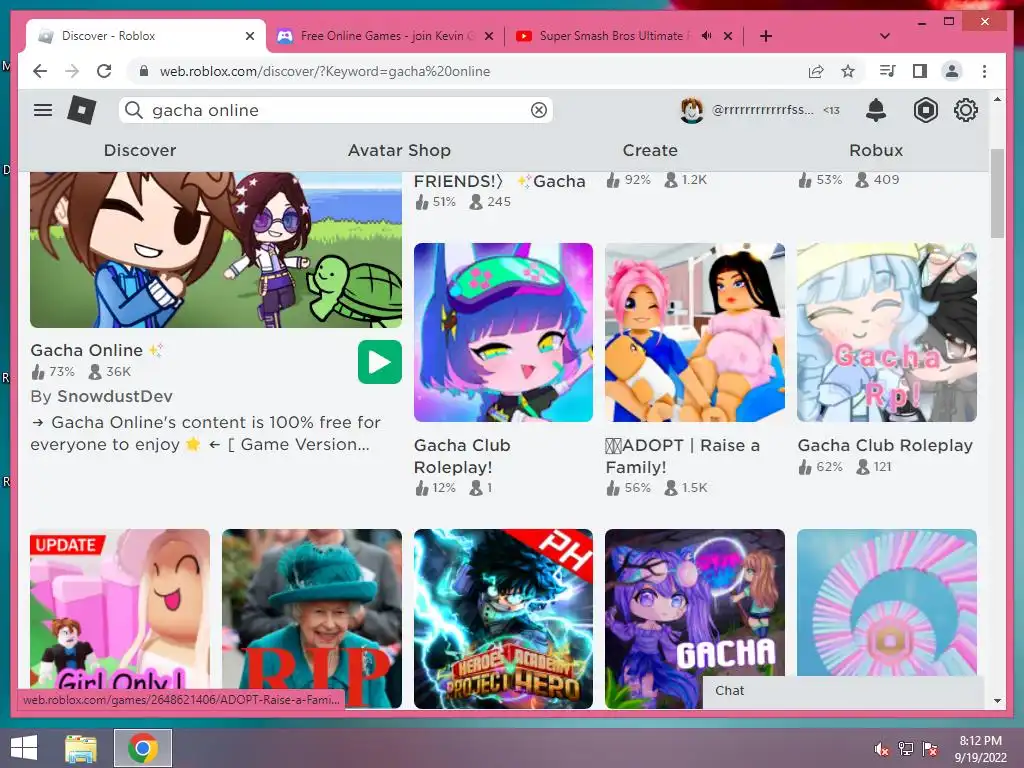Bookmark this page with the star

tap(848, 71)
